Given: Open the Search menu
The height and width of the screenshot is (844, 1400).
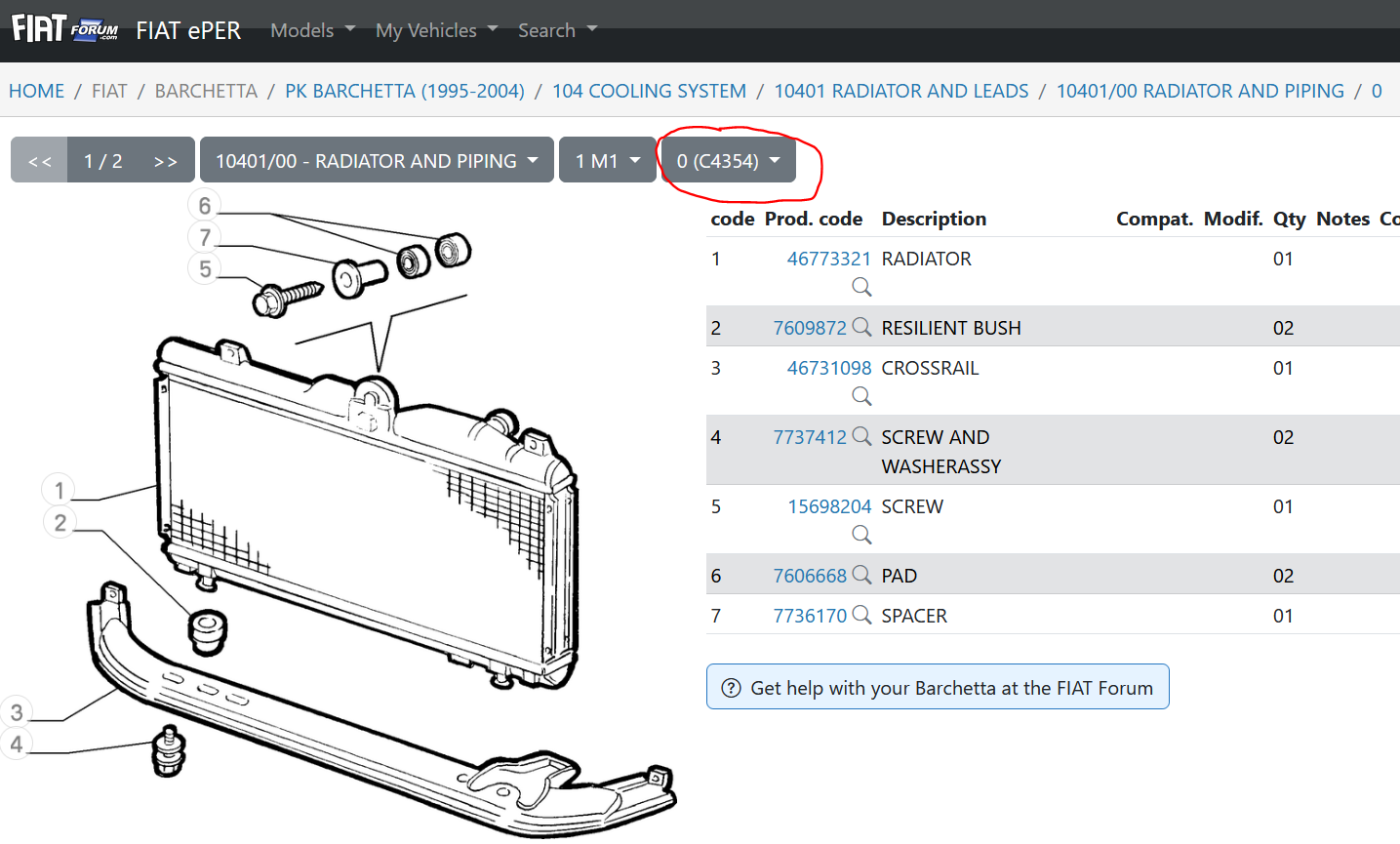Looking at the screenshot, I should pyautogui.click(x=557, y=30).
